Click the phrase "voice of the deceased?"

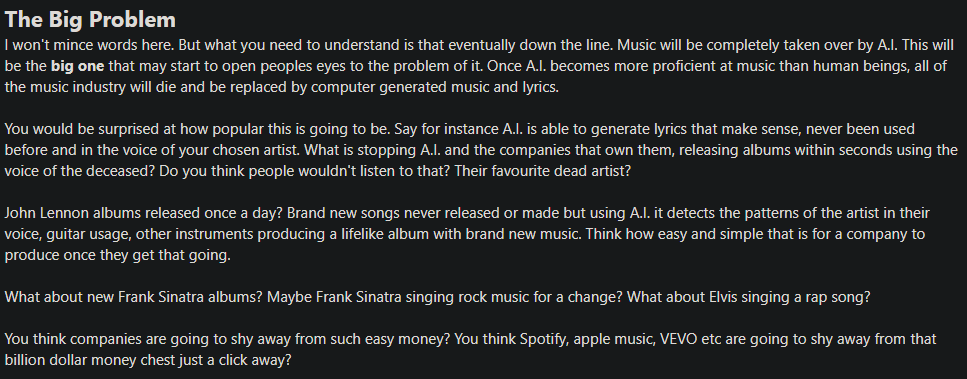[80, 171]
